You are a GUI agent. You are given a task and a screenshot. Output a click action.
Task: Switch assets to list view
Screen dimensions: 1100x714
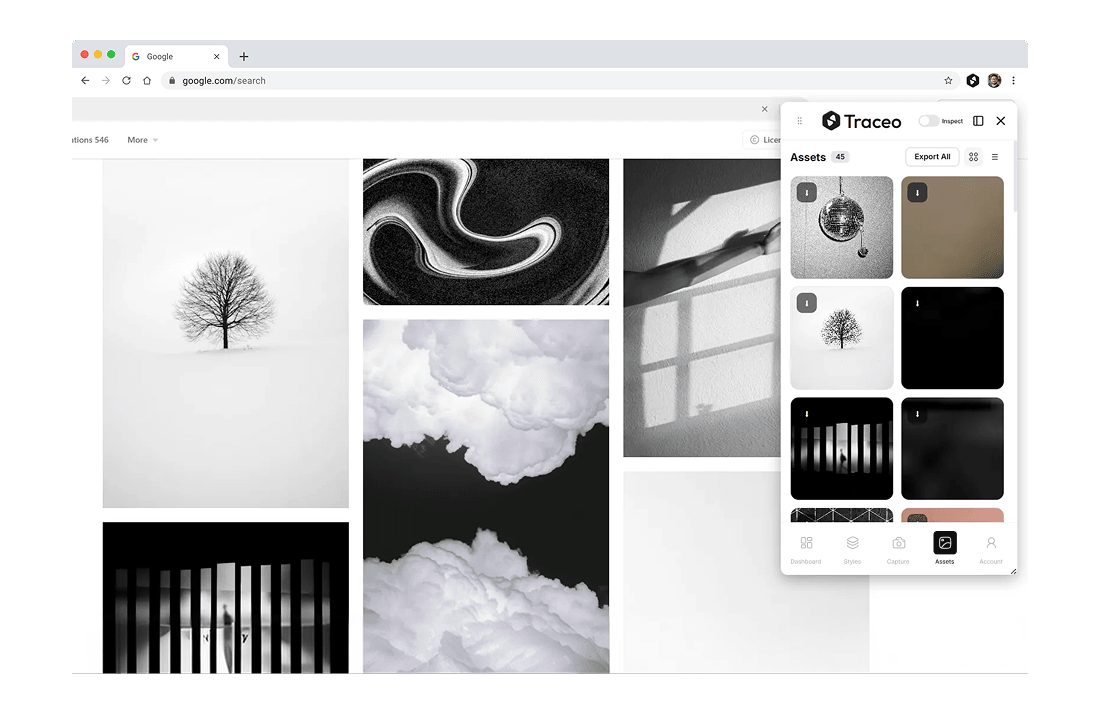point(995,157)
